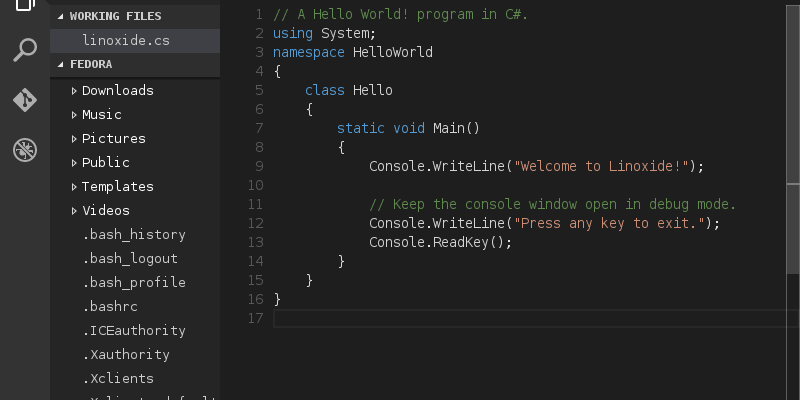Expand the Templates folder arrow

coord(74,187)
